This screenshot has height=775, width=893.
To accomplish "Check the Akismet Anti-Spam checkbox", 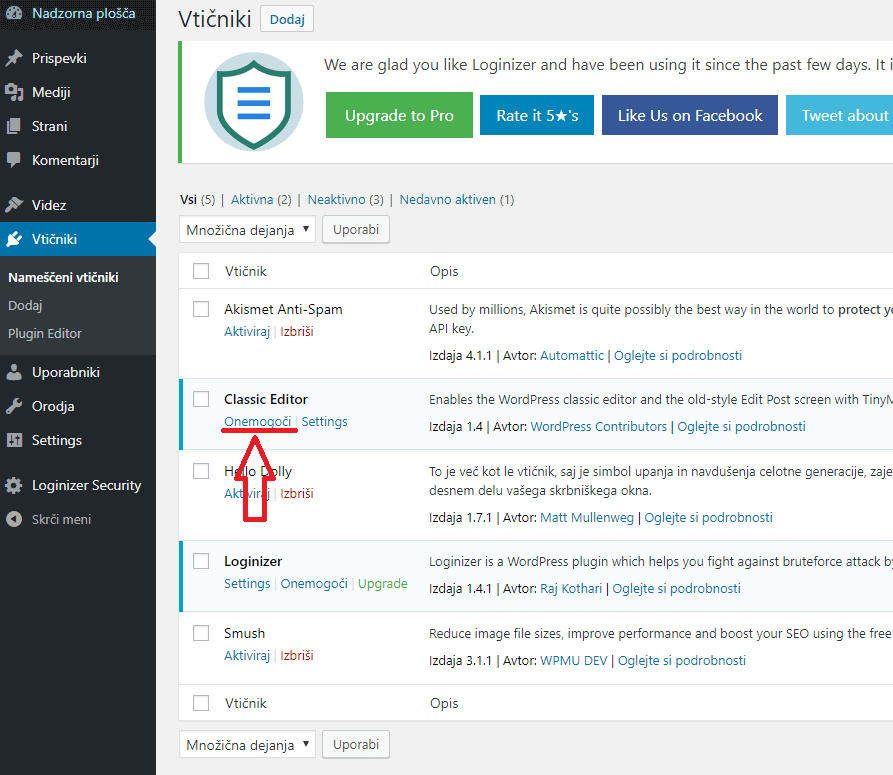I will [x=201, y=309].
